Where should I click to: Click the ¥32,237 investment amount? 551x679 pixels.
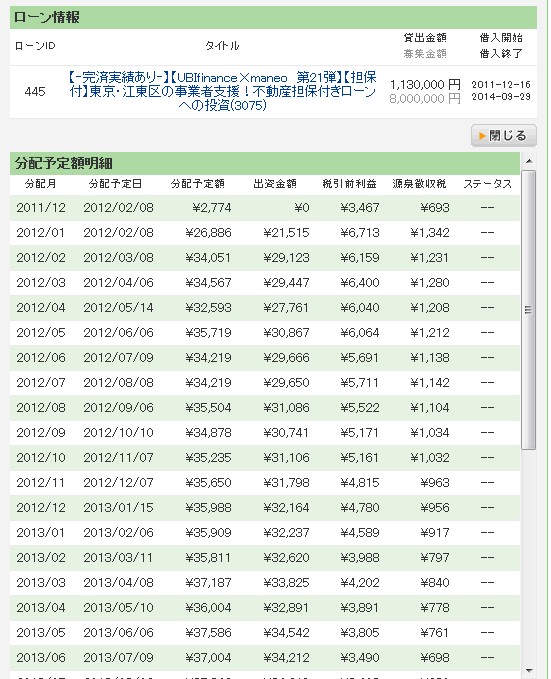pyautogui.click(x=286, y=533)
